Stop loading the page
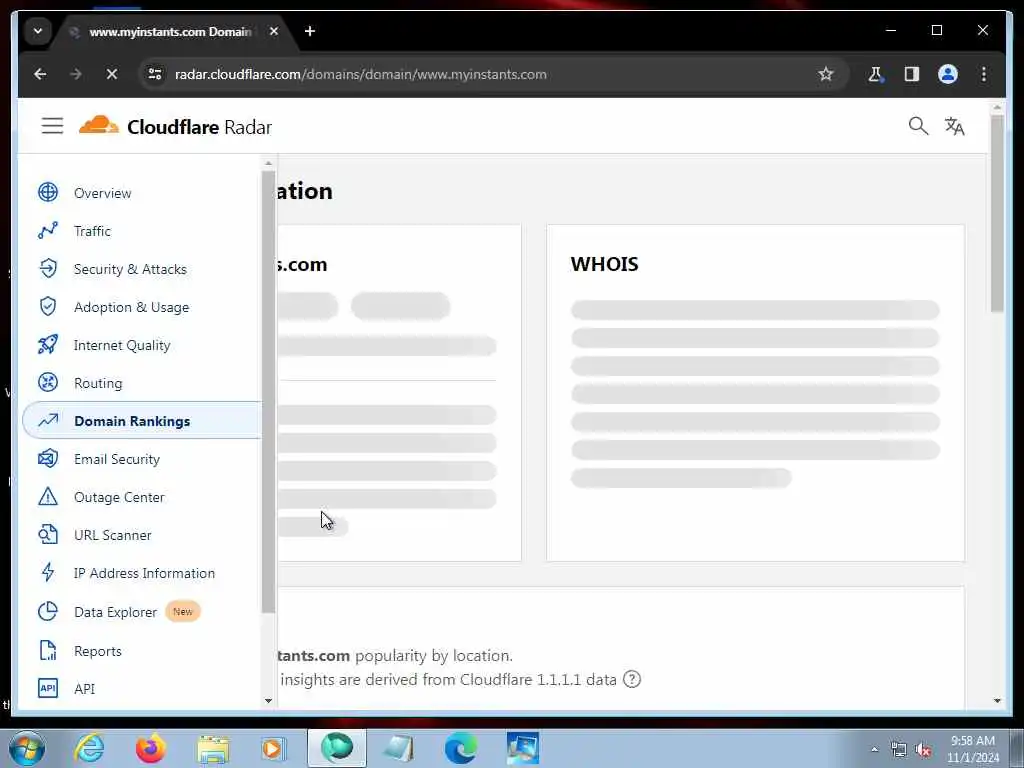The width and height of the screenshot is (1024, 768). tap(112, 74)
